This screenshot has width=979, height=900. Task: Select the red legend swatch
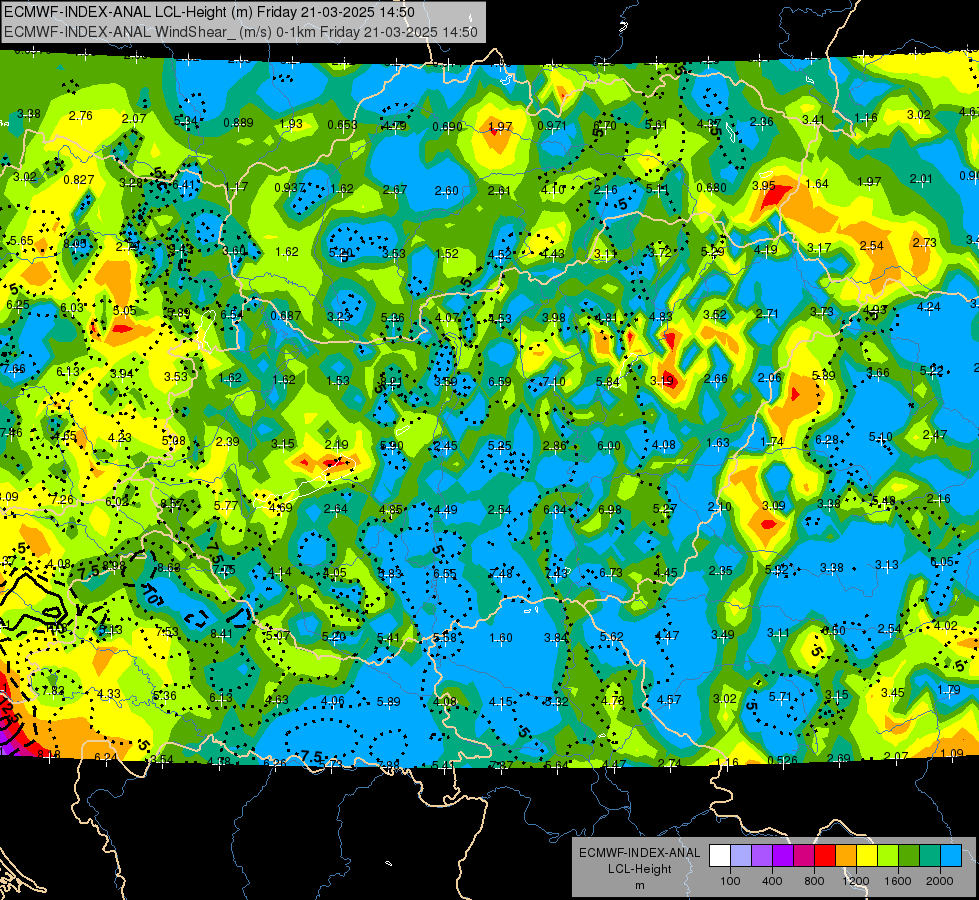(x=825, y=856)
